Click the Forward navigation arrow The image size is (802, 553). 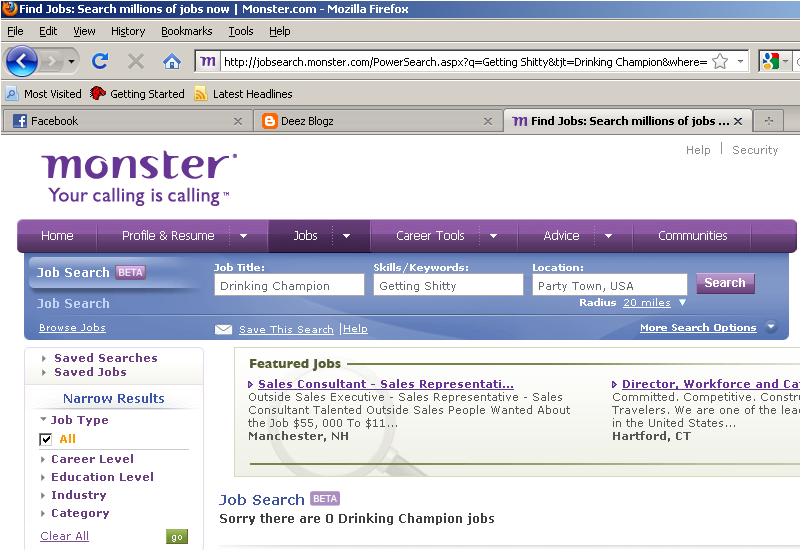51,62
